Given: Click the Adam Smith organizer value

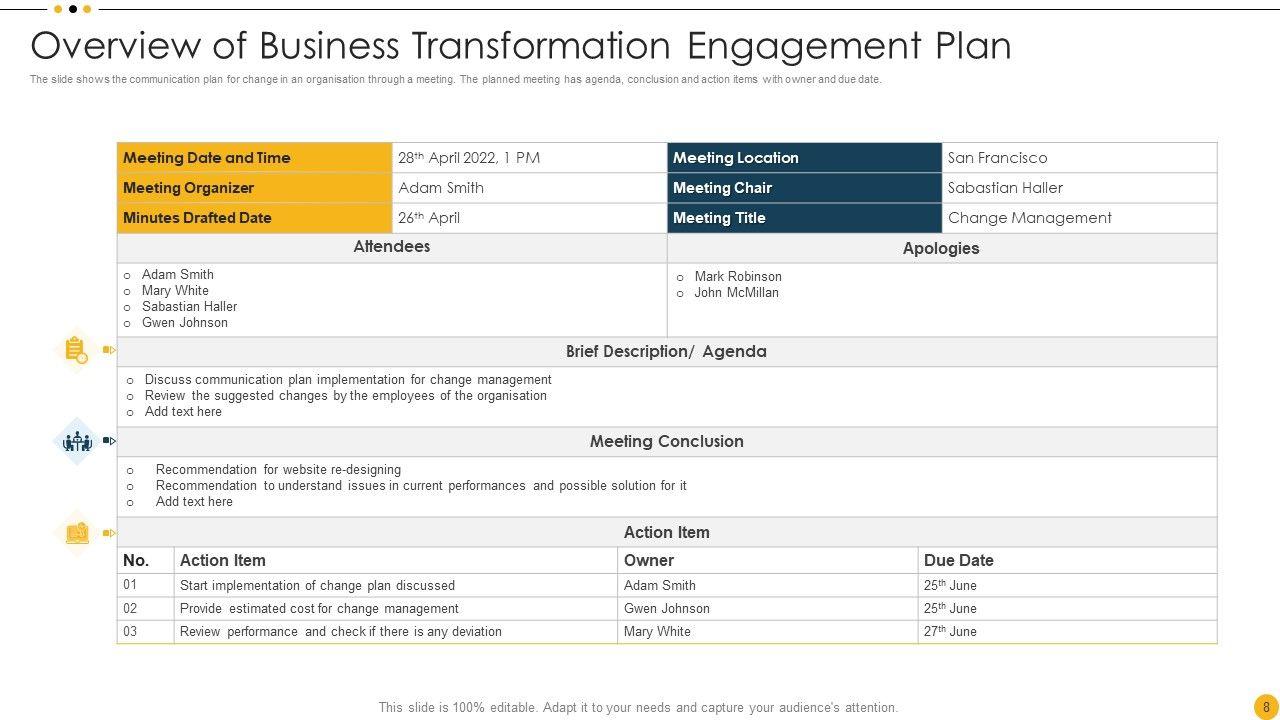Looking at the screenshot, I should pyautogui.click(x=441, y=188).
